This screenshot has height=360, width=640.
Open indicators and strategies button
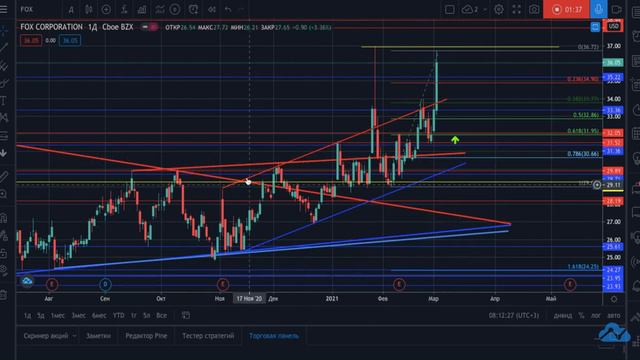point(124,9)
